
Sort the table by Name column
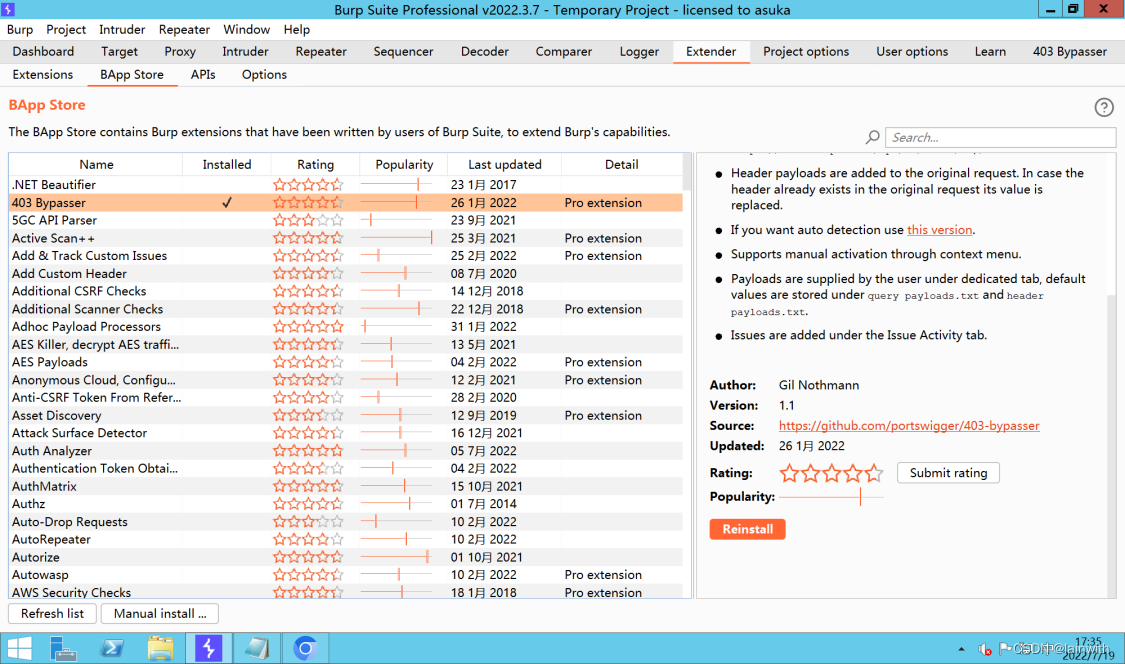click(x=96, y=164)
